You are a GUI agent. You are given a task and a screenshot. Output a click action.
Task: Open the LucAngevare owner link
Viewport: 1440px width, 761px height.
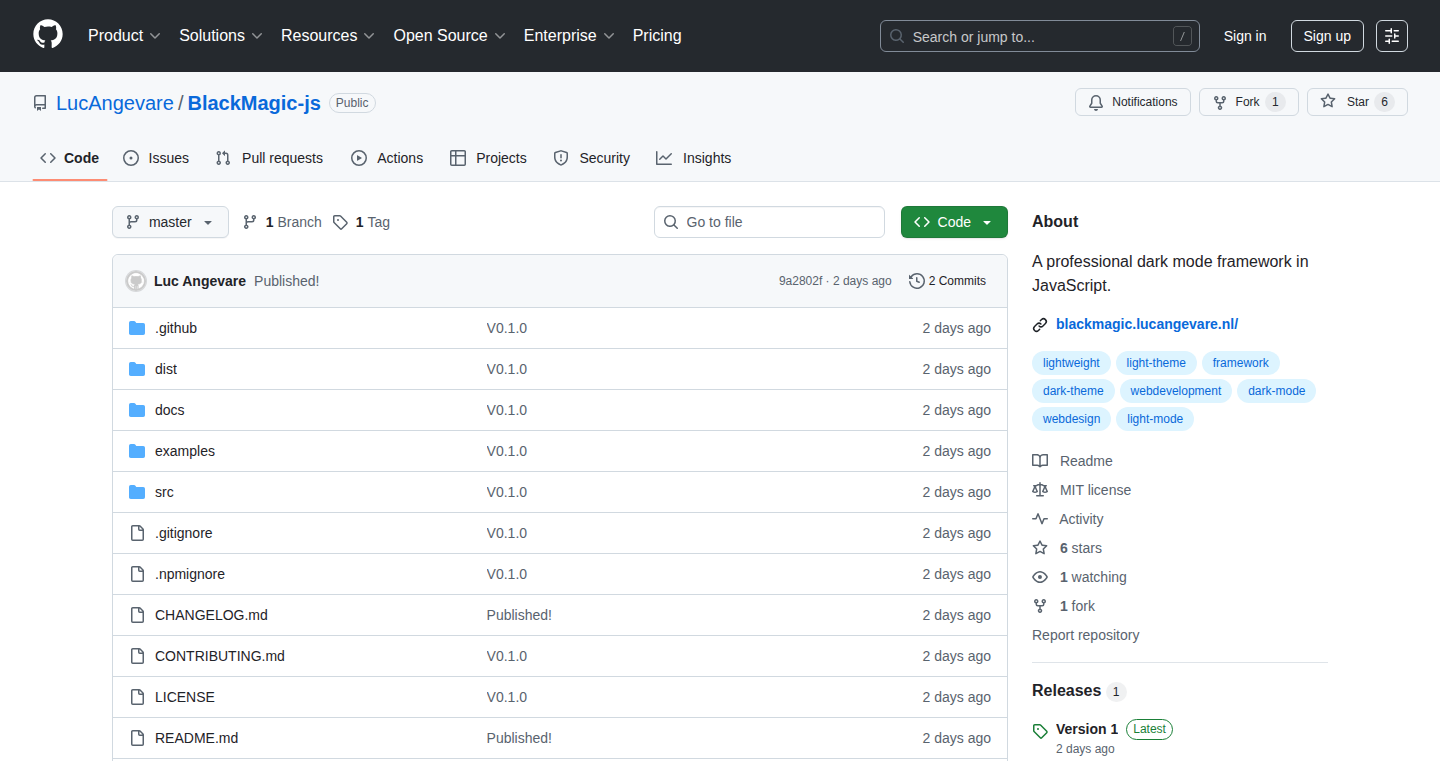(115, 103)
